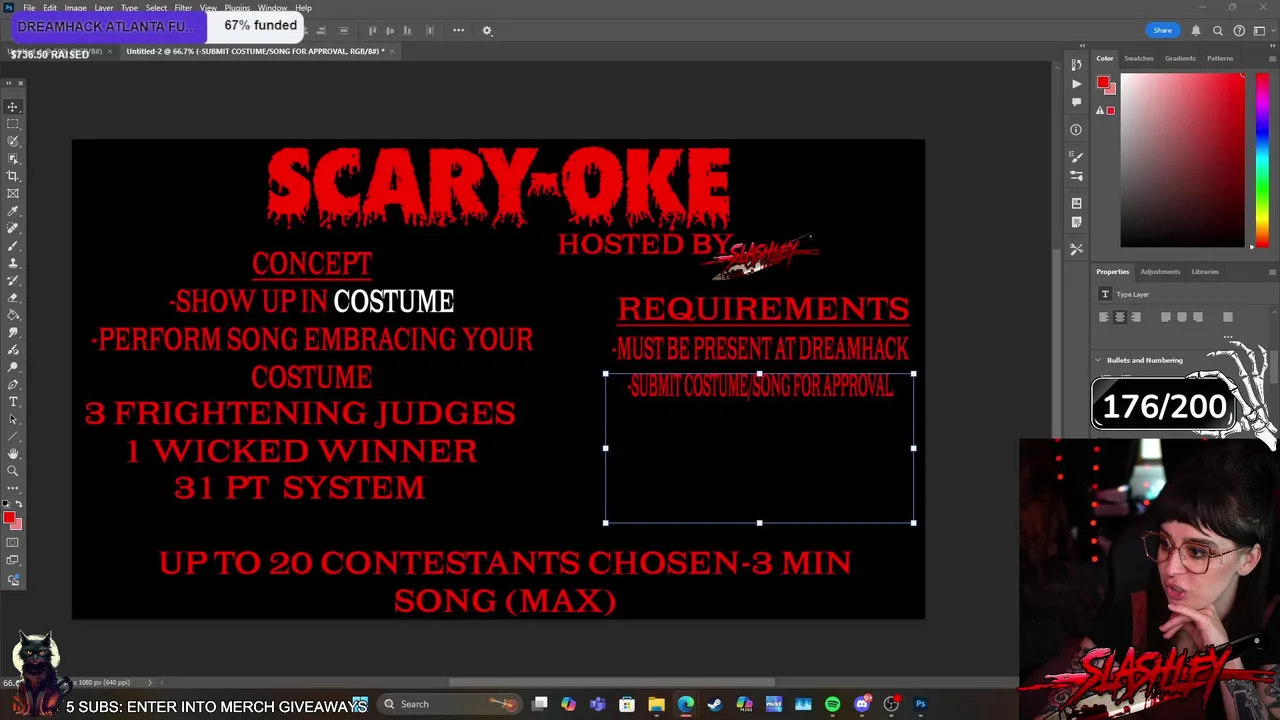
Task: Select the Pen tool
Action: click(13, 384)
